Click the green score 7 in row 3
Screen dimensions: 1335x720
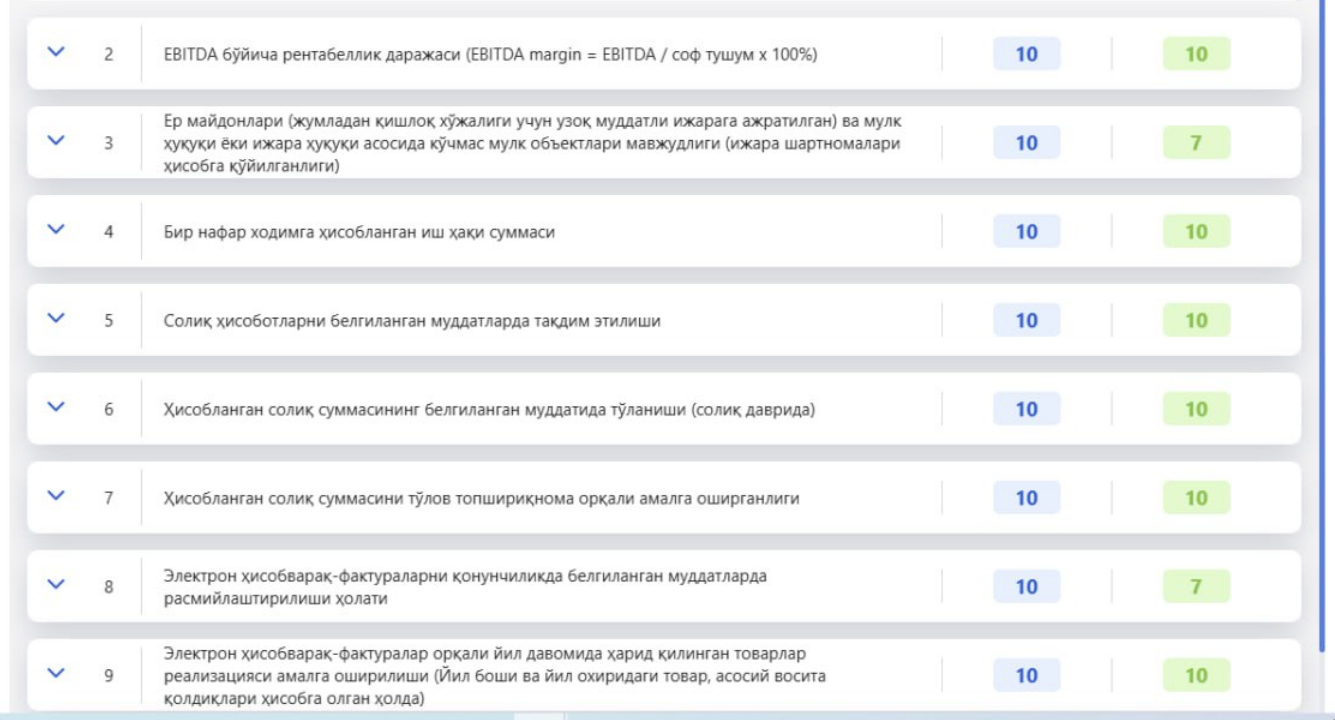coord(1196,143)
